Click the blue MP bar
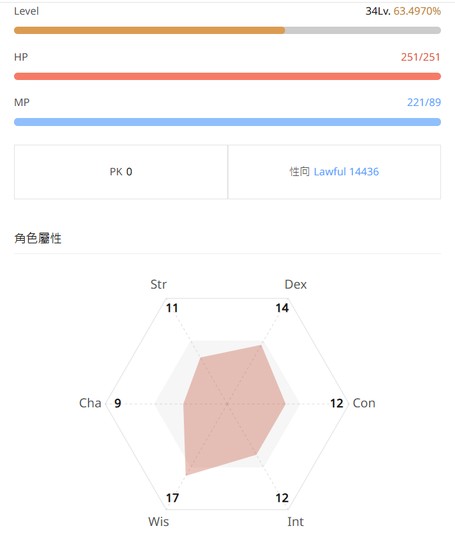This screenshot has width=455, height=540. click(227, 122)
